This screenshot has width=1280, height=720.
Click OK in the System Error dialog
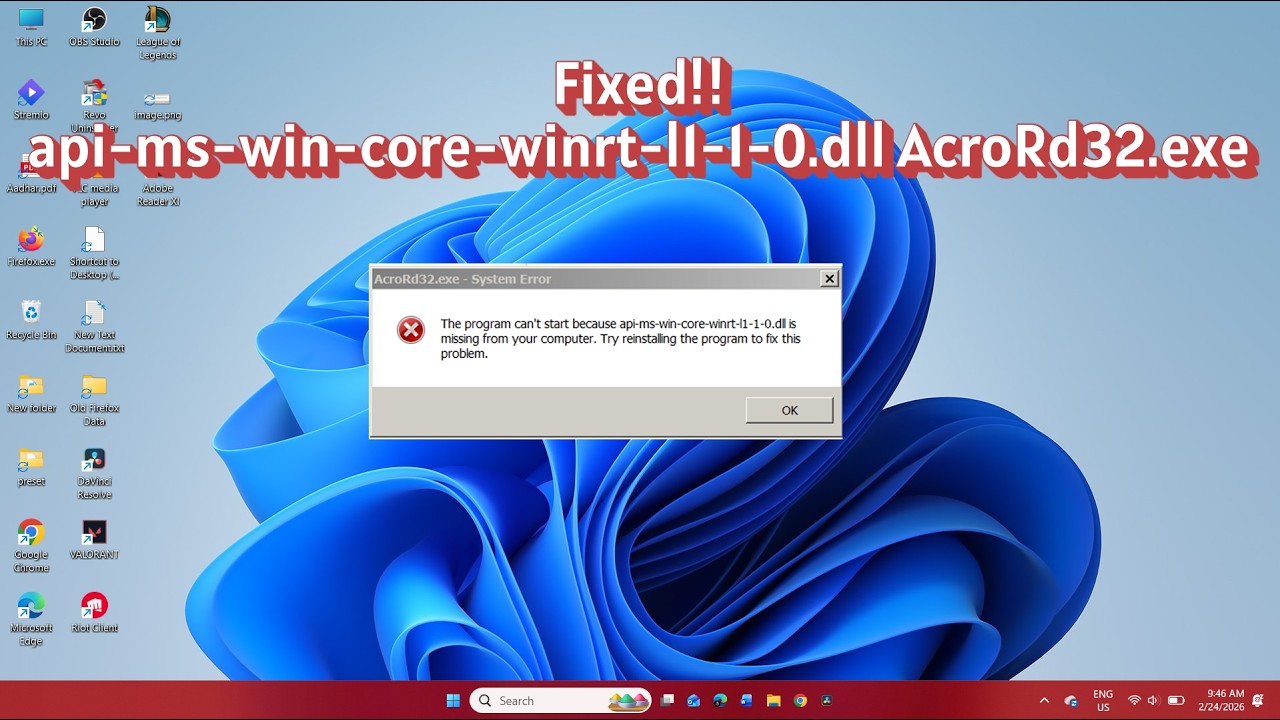click(x=789, y=410)
